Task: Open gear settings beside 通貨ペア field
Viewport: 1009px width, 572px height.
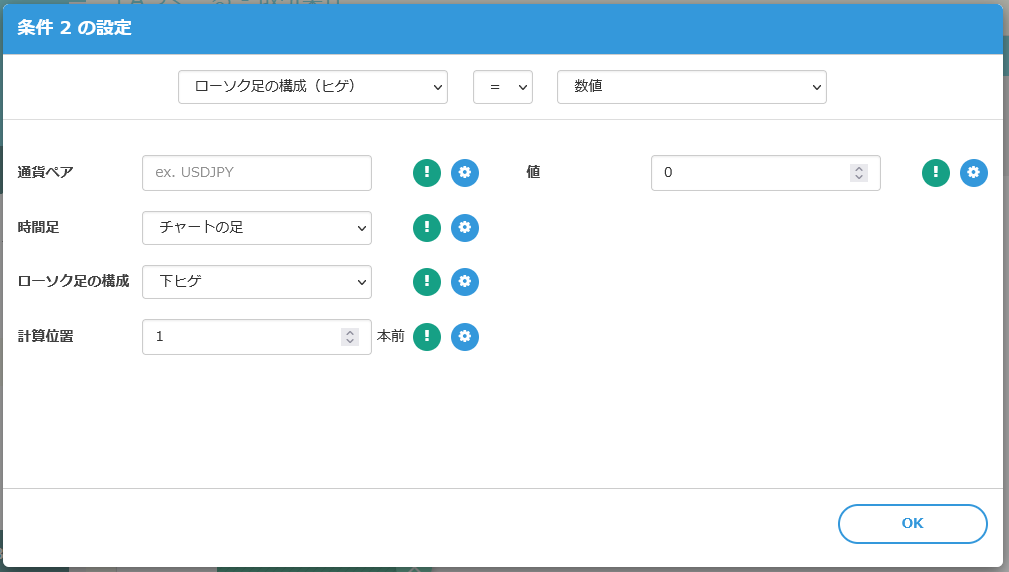Action: tap(465, 173)
